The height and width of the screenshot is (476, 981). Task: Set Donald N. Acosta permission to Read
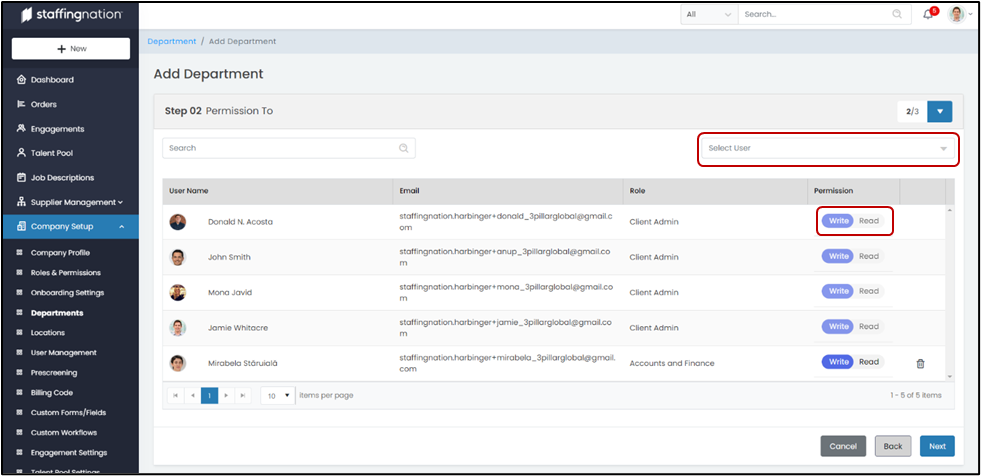point(869,221)
